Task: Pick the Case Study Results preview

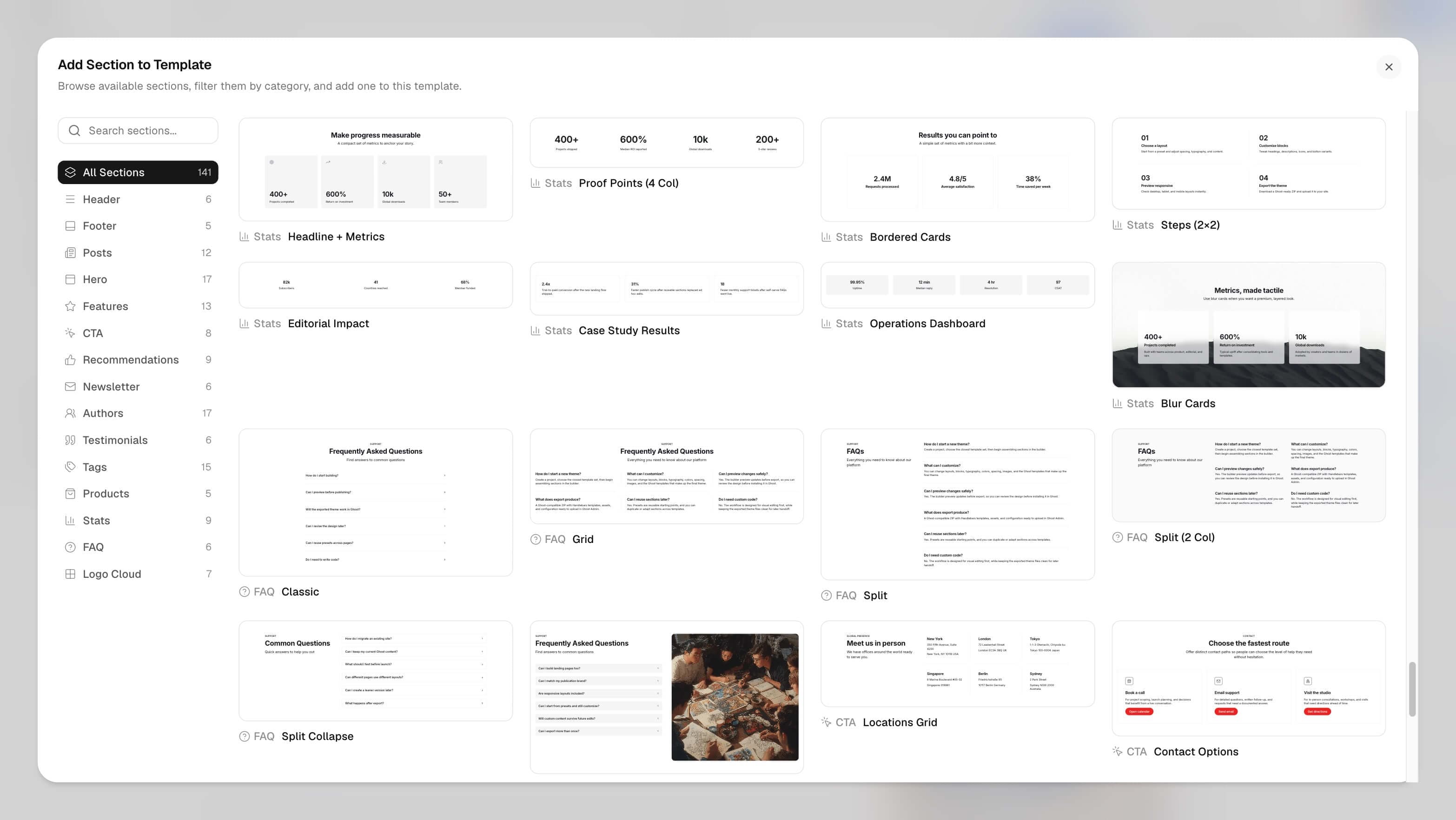Action: pyautogui.click(x=666, y=288)
